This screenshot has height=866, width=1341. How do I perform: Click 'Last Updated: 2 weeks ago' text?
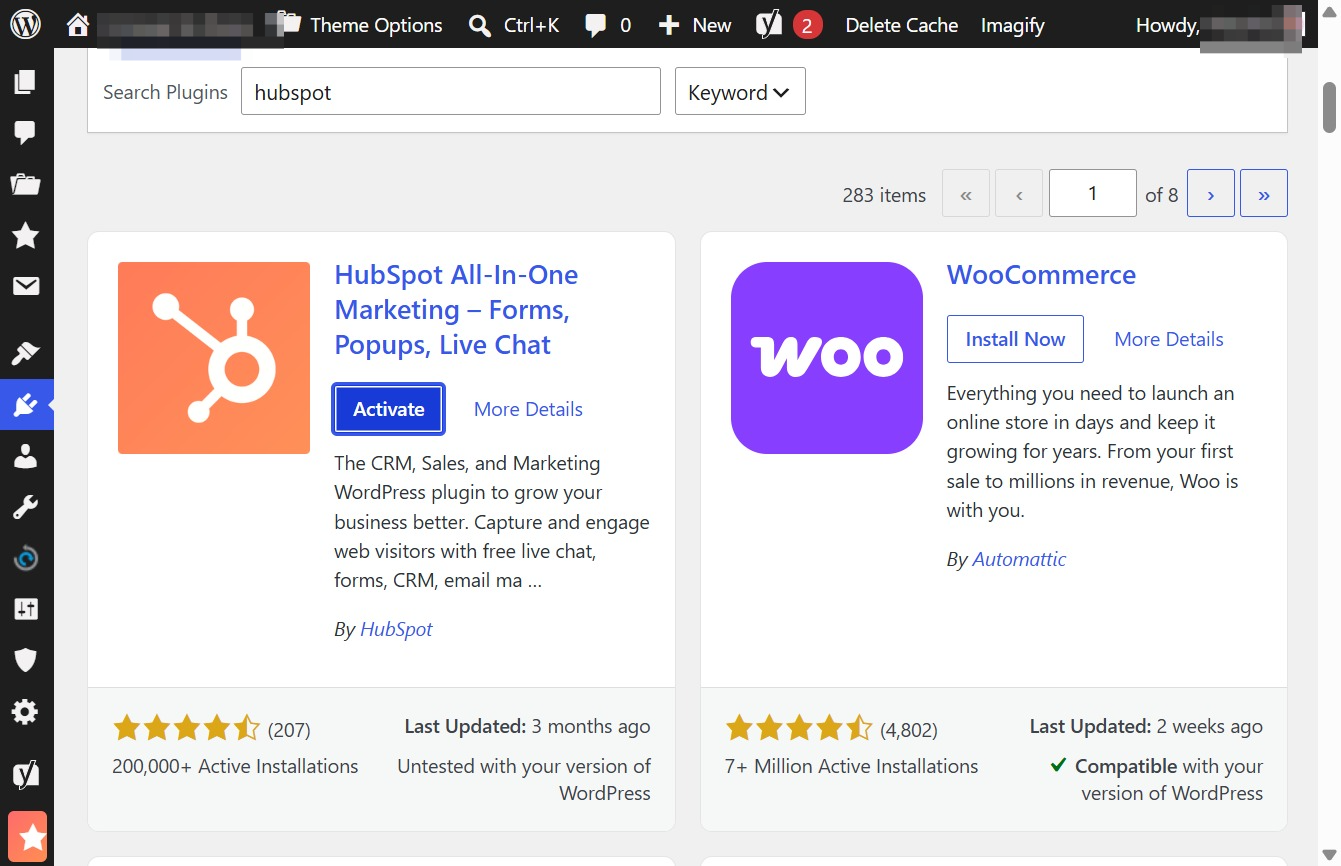click(1146, 726)
